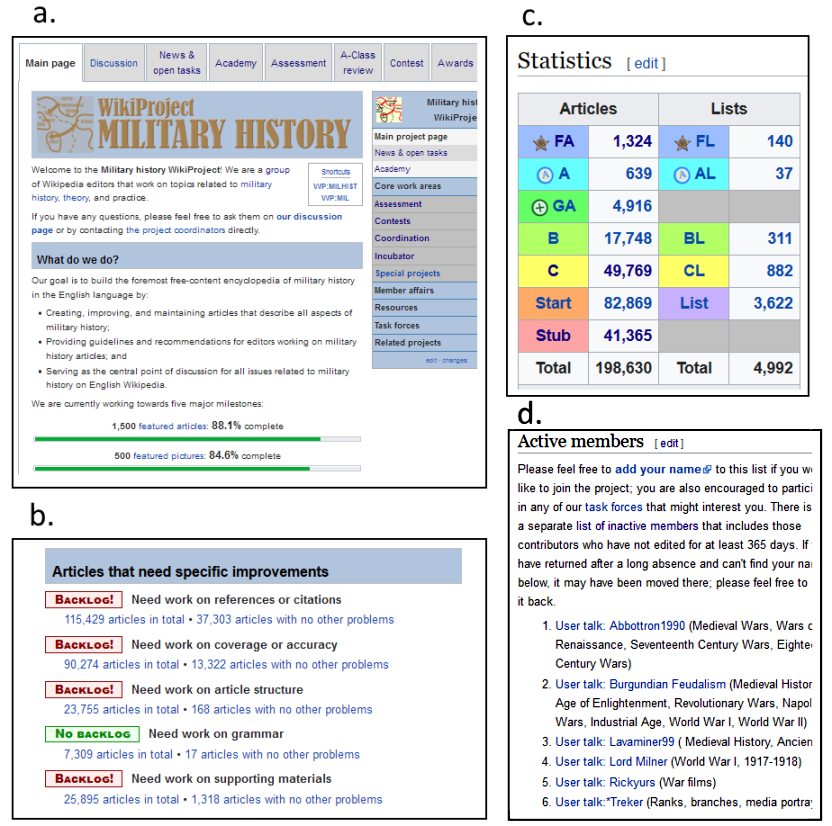Click the 'No backlog' badge beside grammar
Viewport: 832px width, 826px height.
[92, 734]
